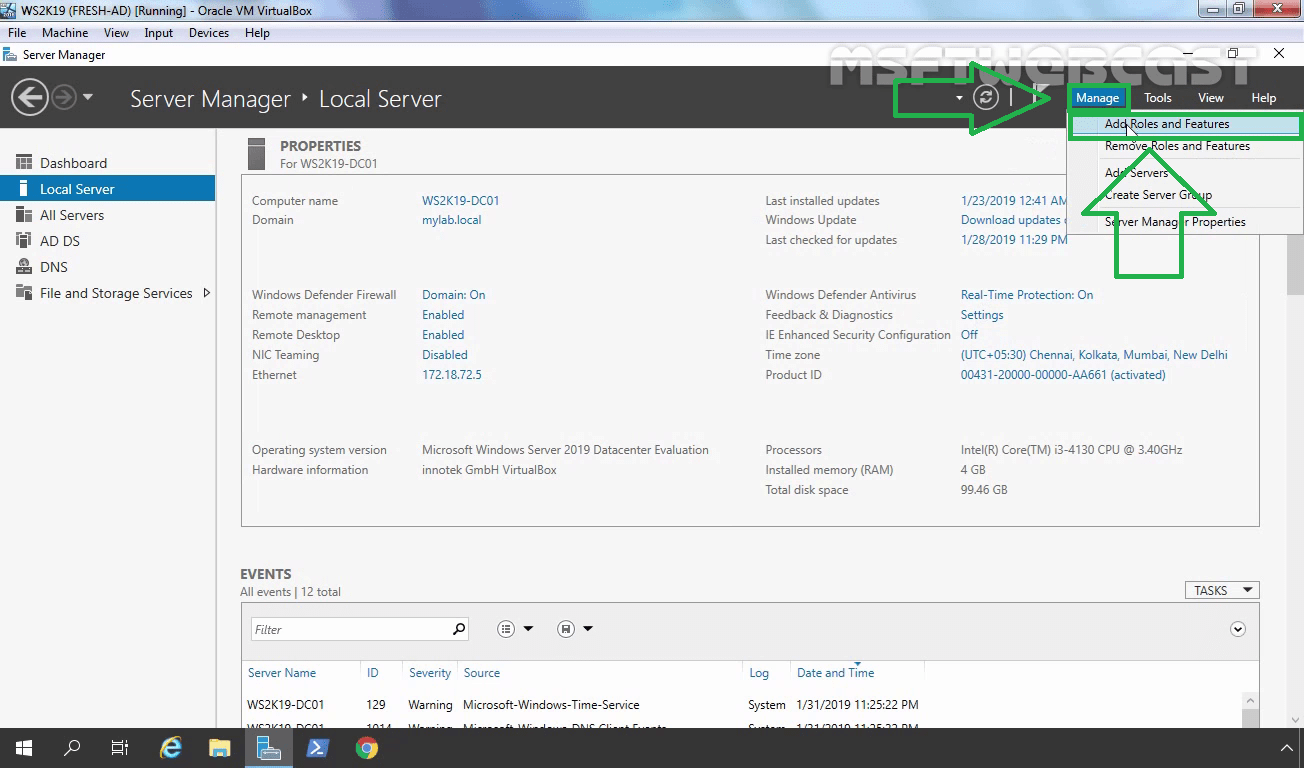Click the back navigation arrow
Viewport: 1304px width, 768px height.
[30, 98]
